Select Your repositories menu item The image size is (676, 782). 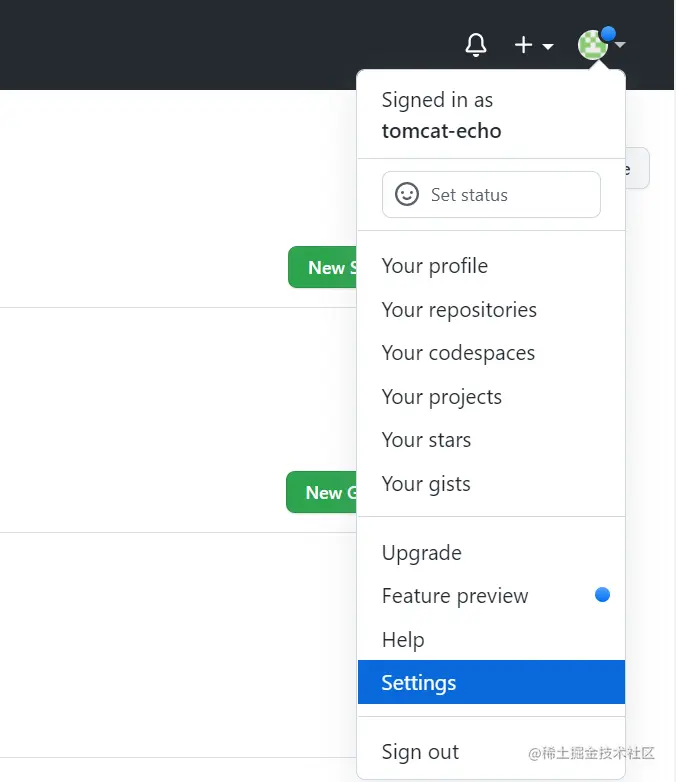pyautogui.click(x=459, y=310)
